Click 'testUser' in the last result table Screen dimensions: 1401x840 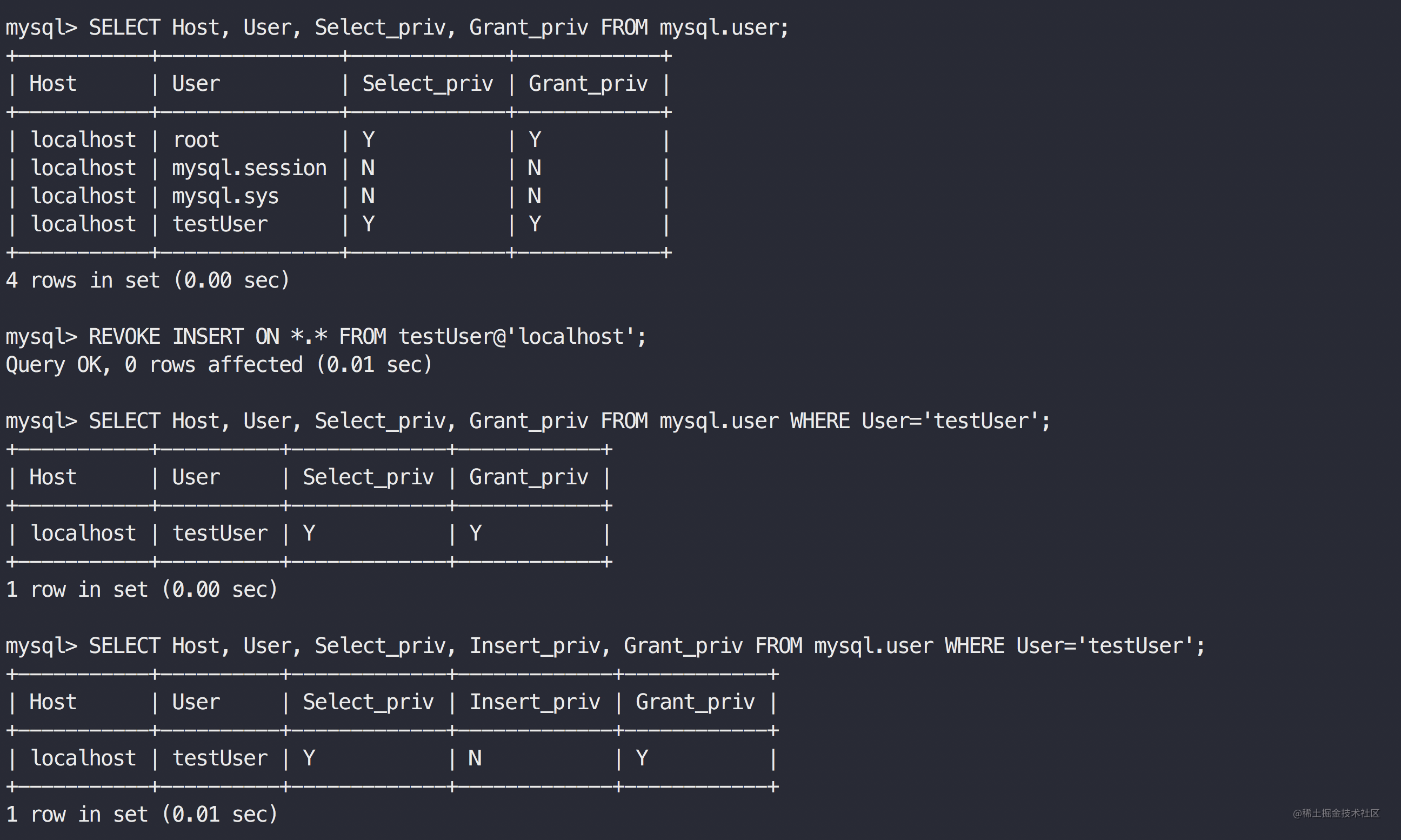219,758
